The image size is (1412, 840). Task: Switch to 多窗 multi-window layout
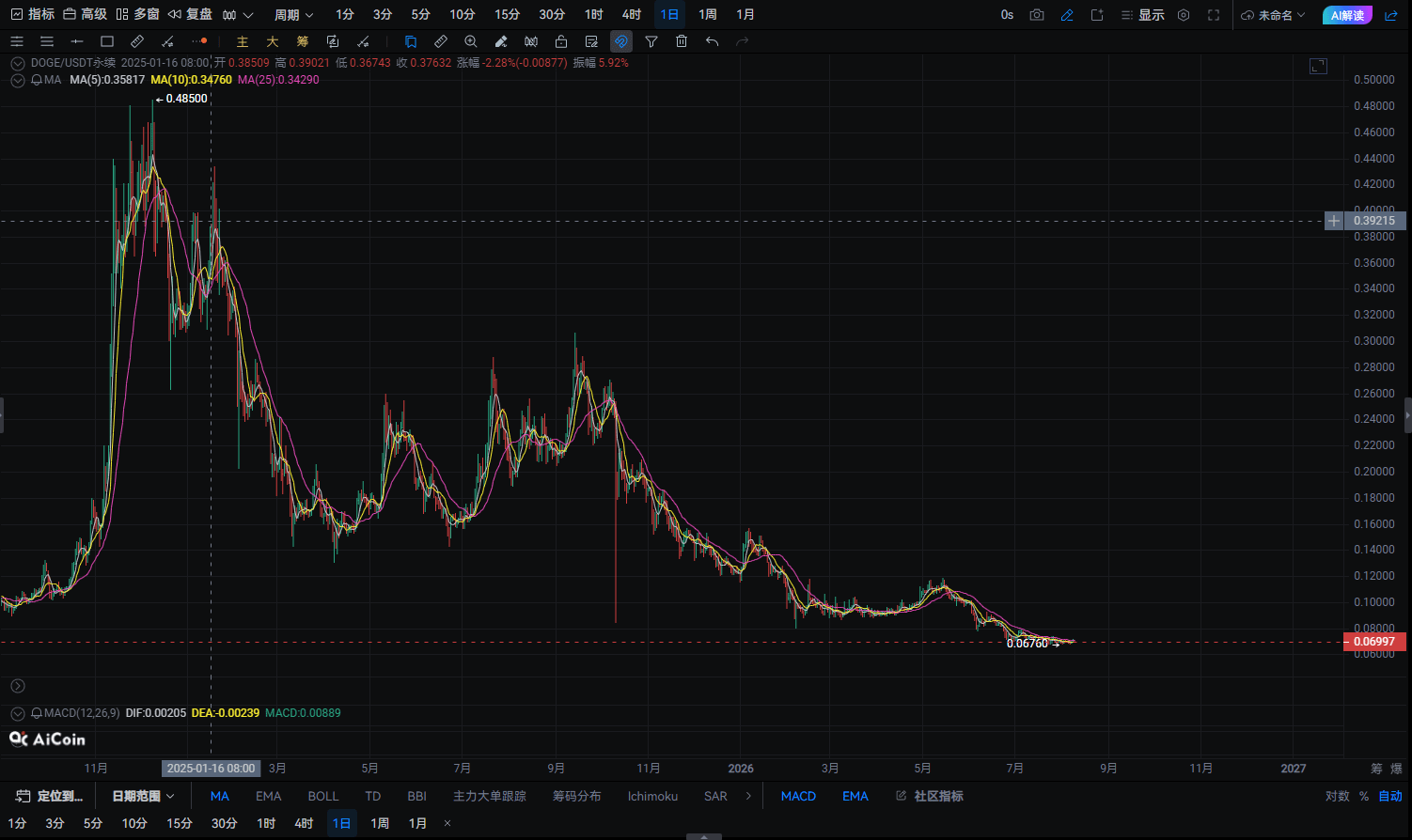[x=137, y=14]
